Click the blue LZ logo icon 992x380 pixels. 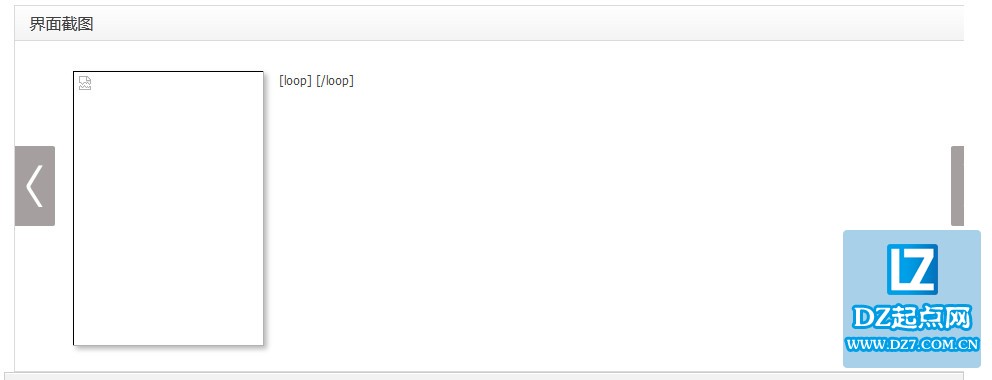(x=912, y=269)
